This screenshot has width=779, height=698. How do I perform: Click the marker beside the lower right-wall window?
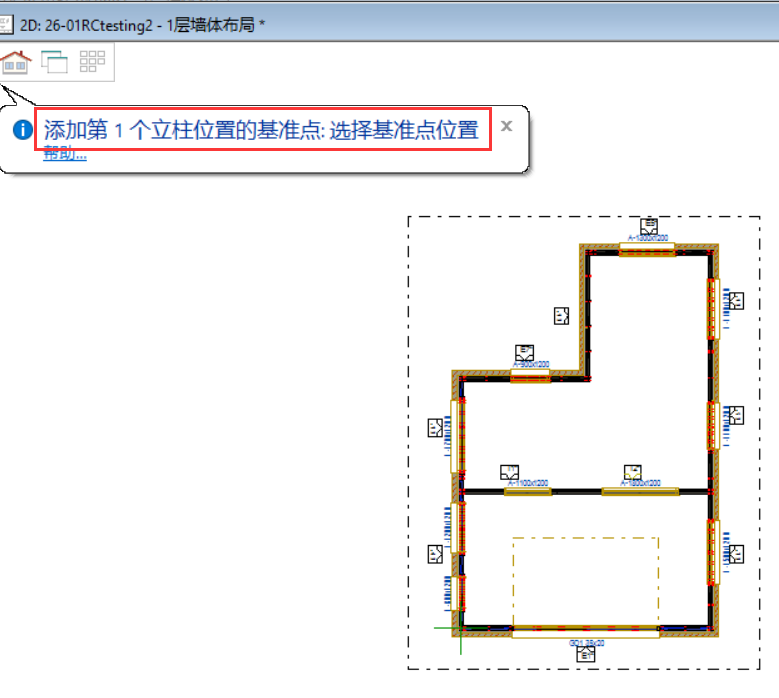[736, 554]
